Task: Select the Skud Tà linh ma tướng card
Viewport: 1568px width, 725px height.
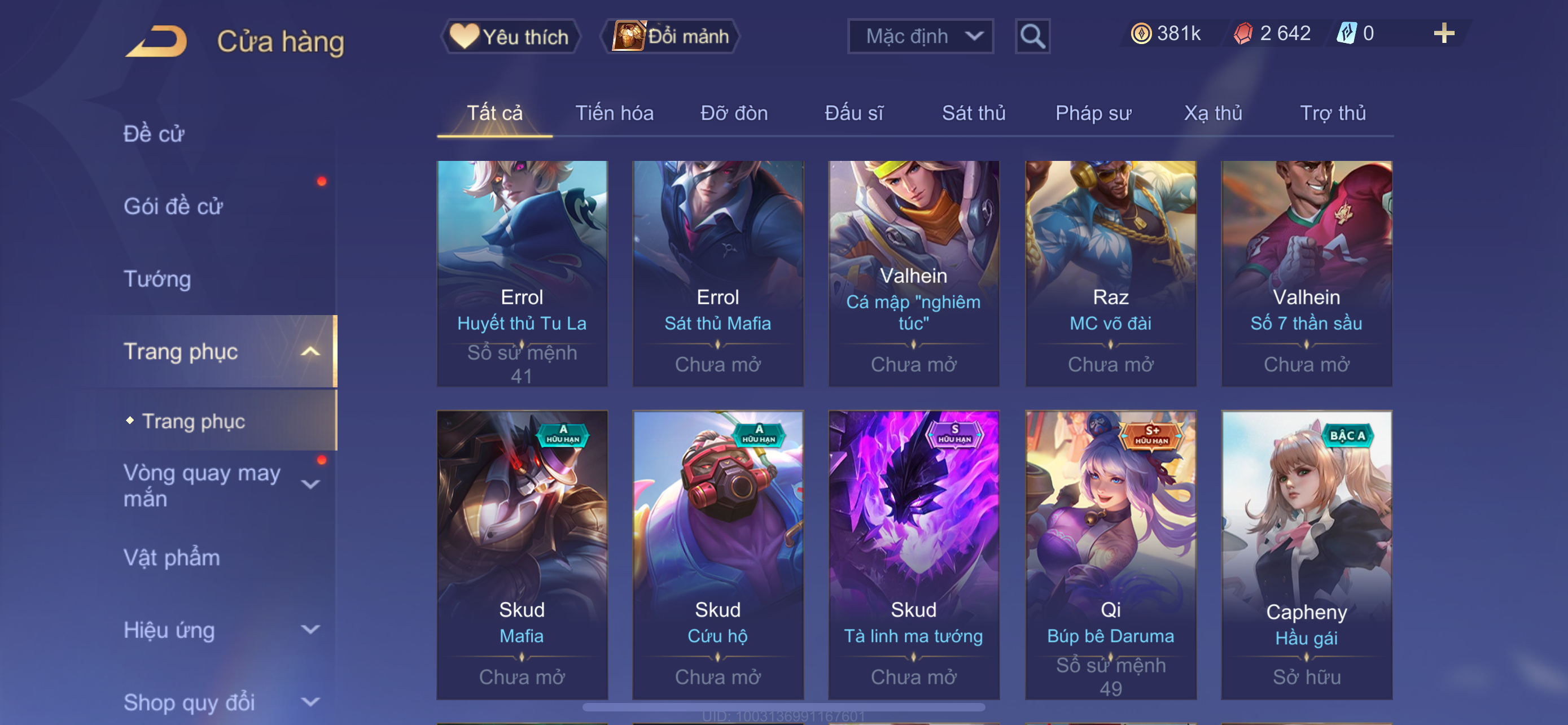Action: click(913, 554)
